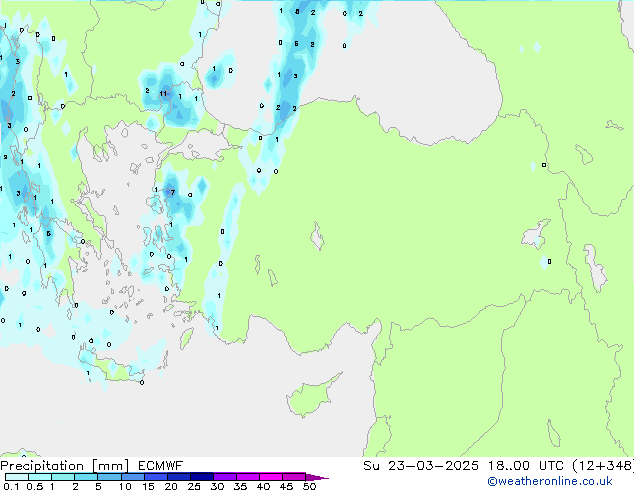Pick the 5–10 mm legend swatch
This screenshot has height=490, width=634.
tap(109, 477)
